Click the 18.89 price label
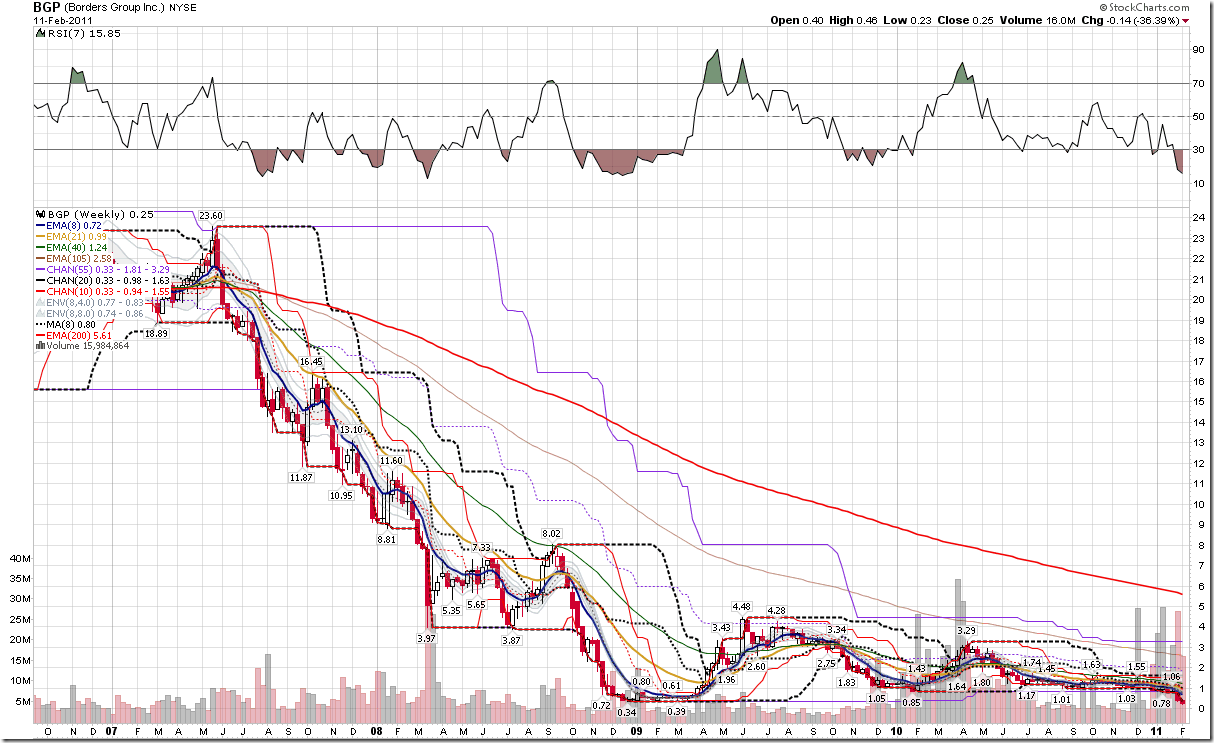 coord(155,334)
